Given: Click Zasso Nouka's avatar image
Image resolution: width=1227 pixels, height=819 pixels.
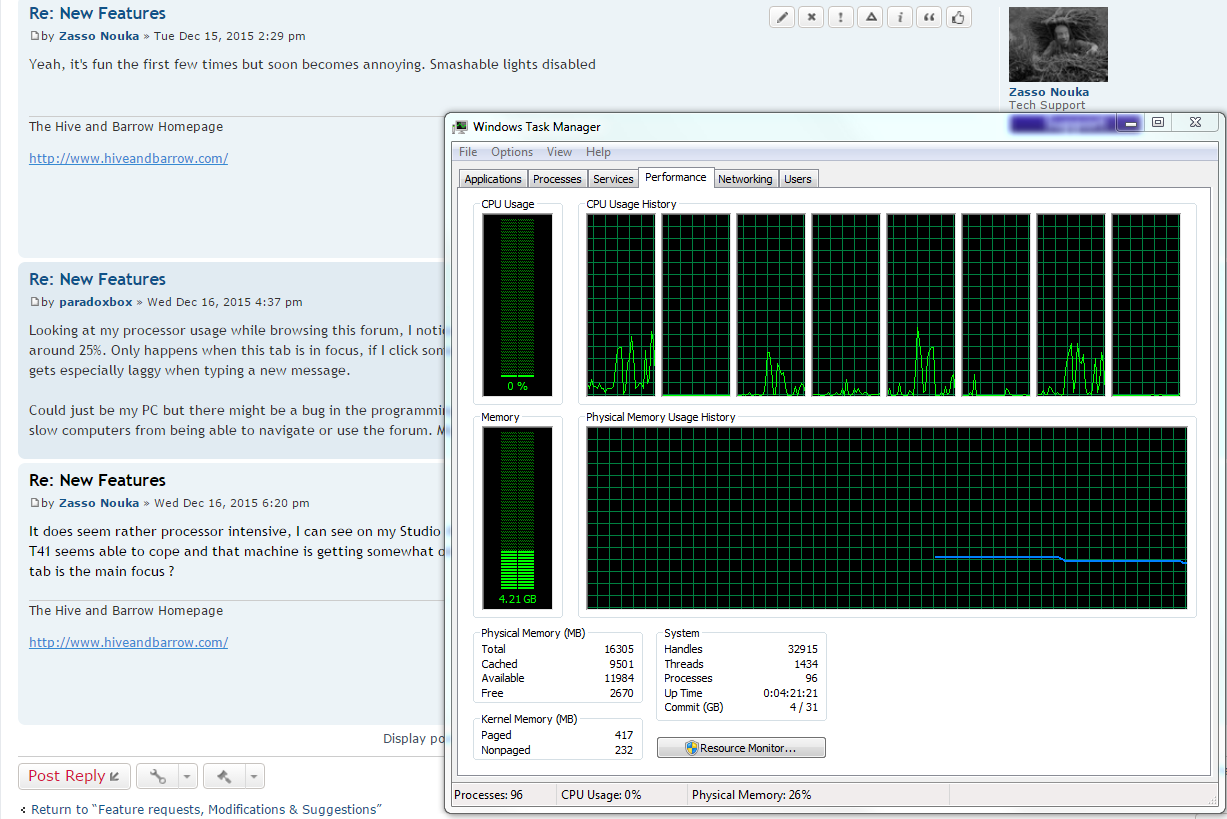Looking at the screenshot, I should point(1058,45).
